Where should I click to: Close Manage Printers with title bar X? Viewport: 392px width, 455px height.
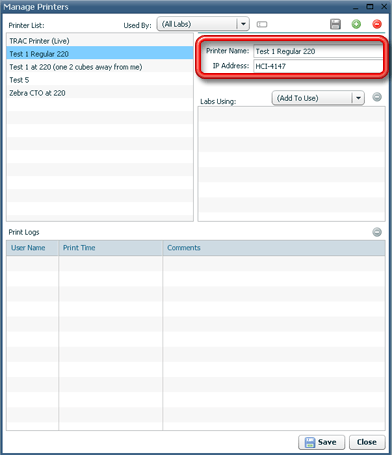384,7
